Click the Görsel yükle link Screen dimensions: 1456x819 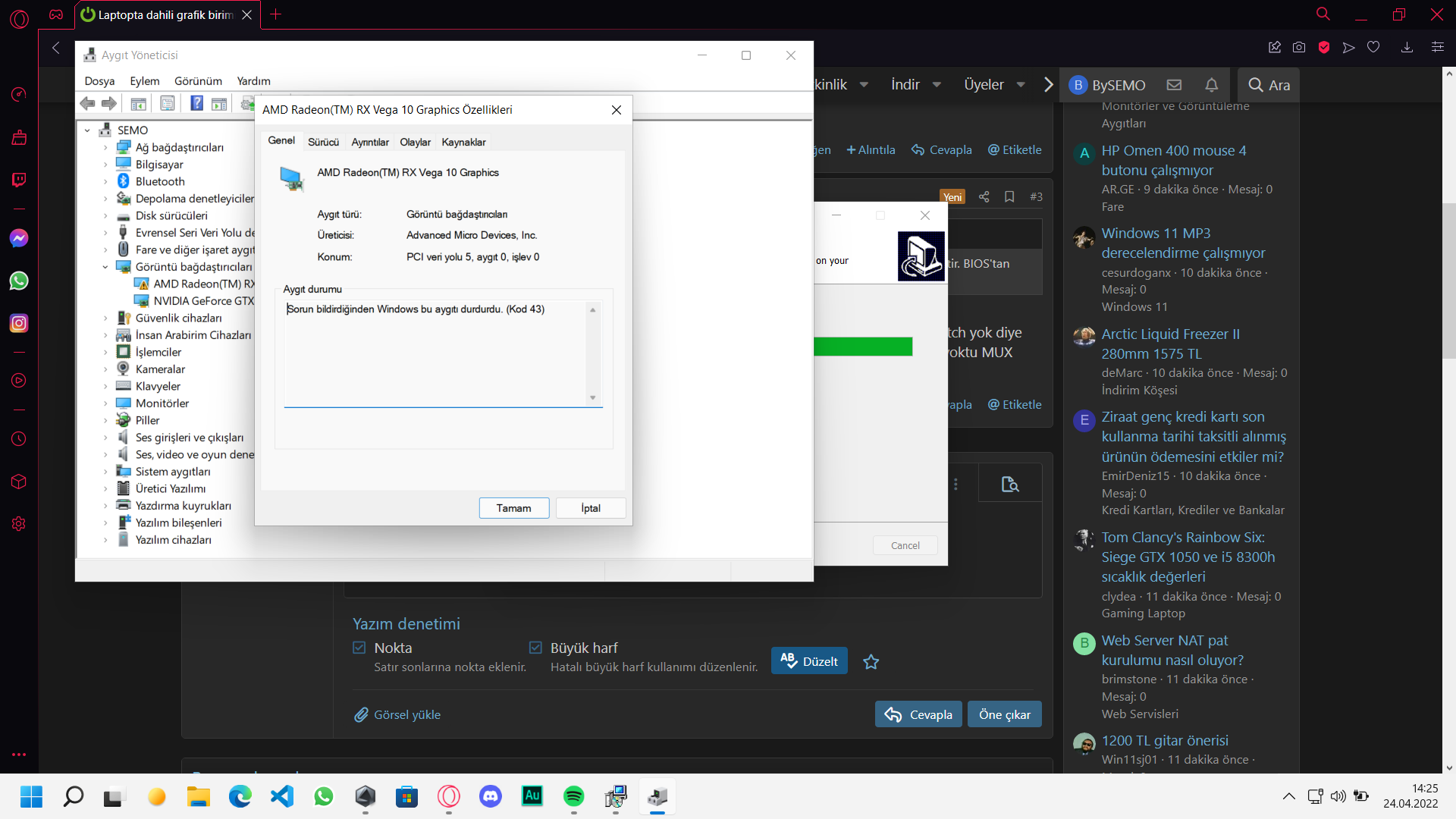point(406,714)
